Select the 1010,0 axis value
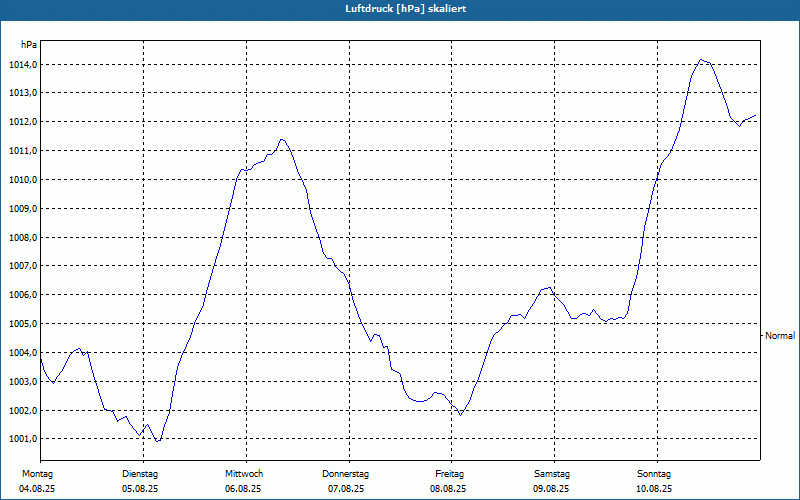800x500 pixels. click(22, 180)
